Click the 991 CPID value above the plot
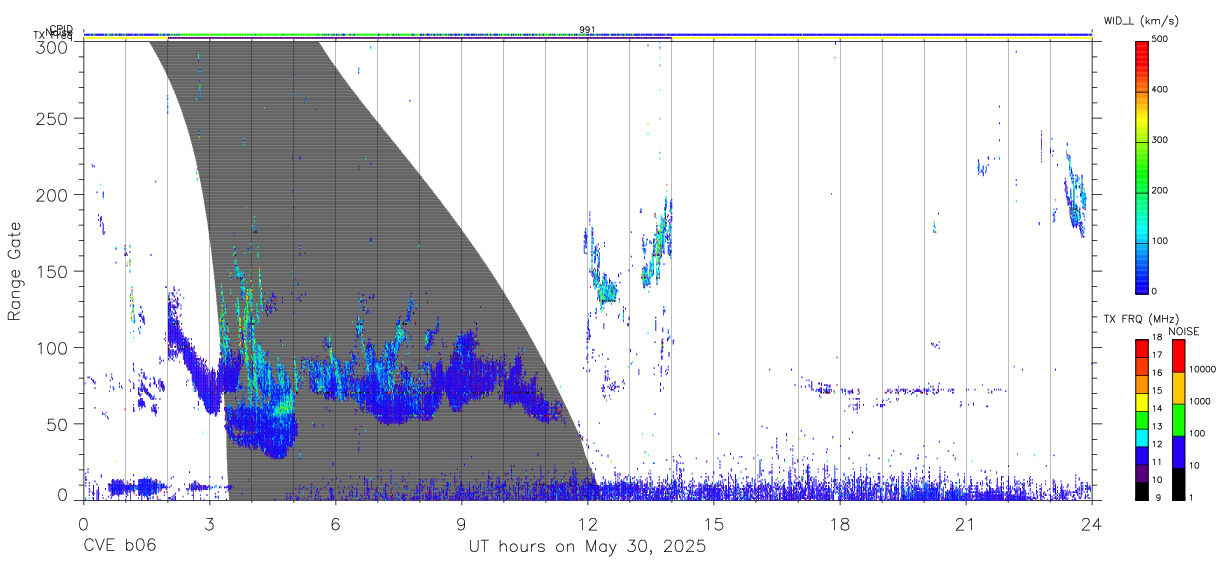The height and width of the screenshot is (567, 1228). [x=588, y=29]
